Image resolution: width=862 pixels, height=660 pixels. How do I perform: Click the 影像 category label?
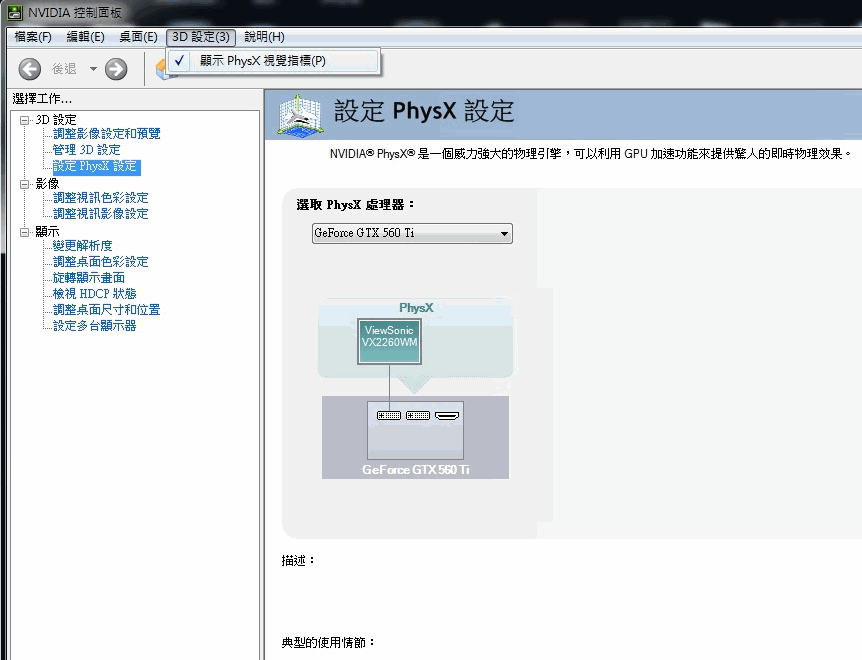pyautogui.click(x=47, y=184)
